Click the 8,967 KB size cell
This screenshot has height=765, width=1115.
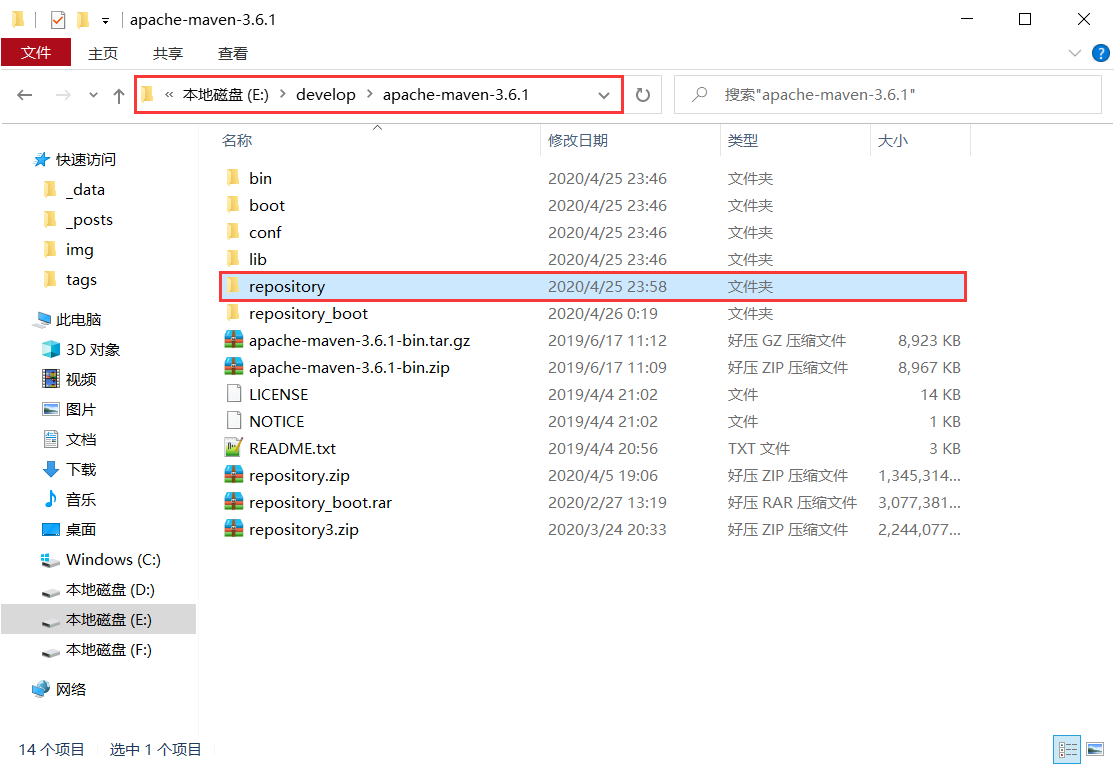click(x=929, y=368)
